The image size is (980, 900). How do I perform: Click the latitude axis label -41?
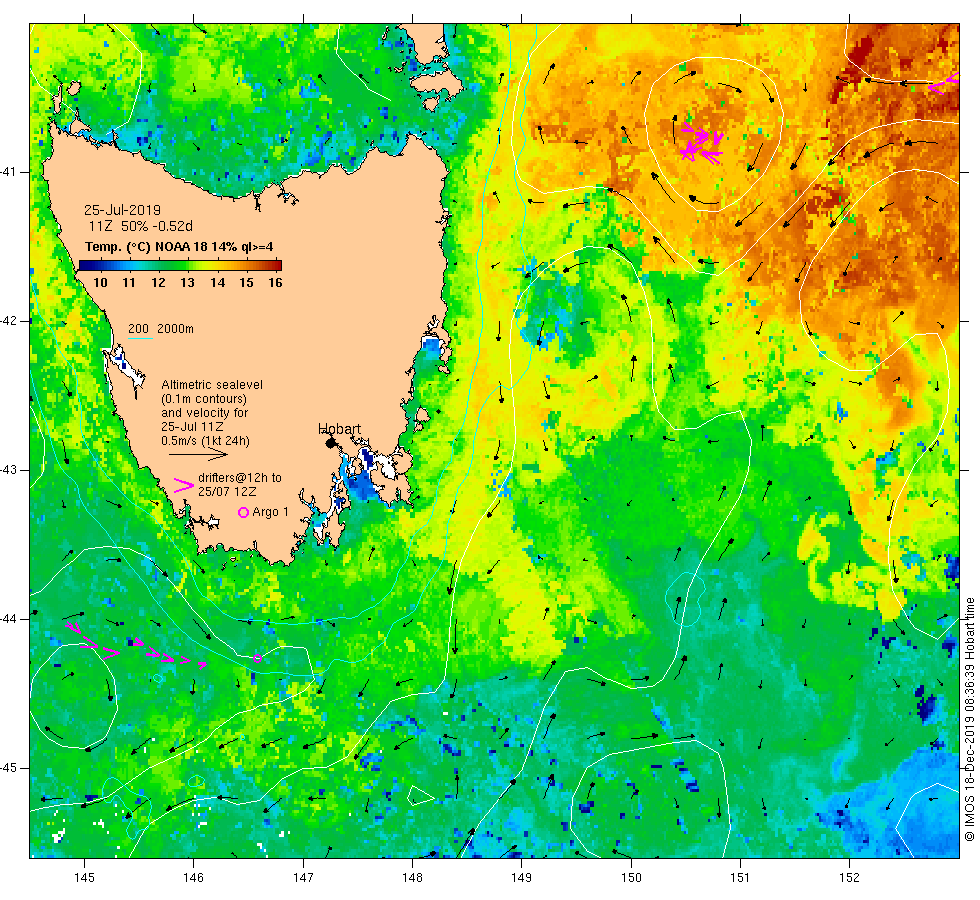click(x=8, y=172)
